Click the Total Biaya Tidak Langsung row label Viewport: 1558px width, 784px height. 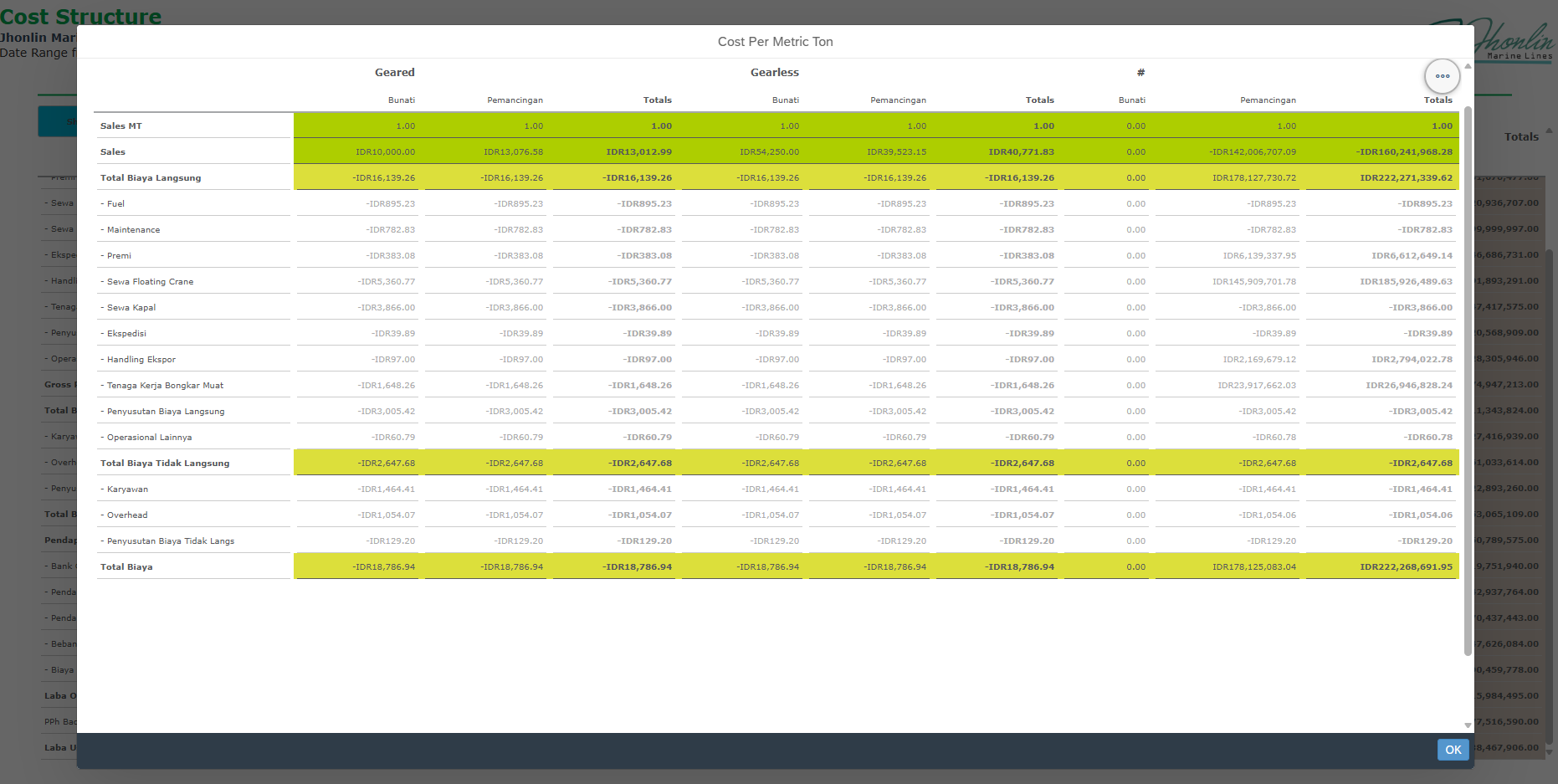(165, 463)
